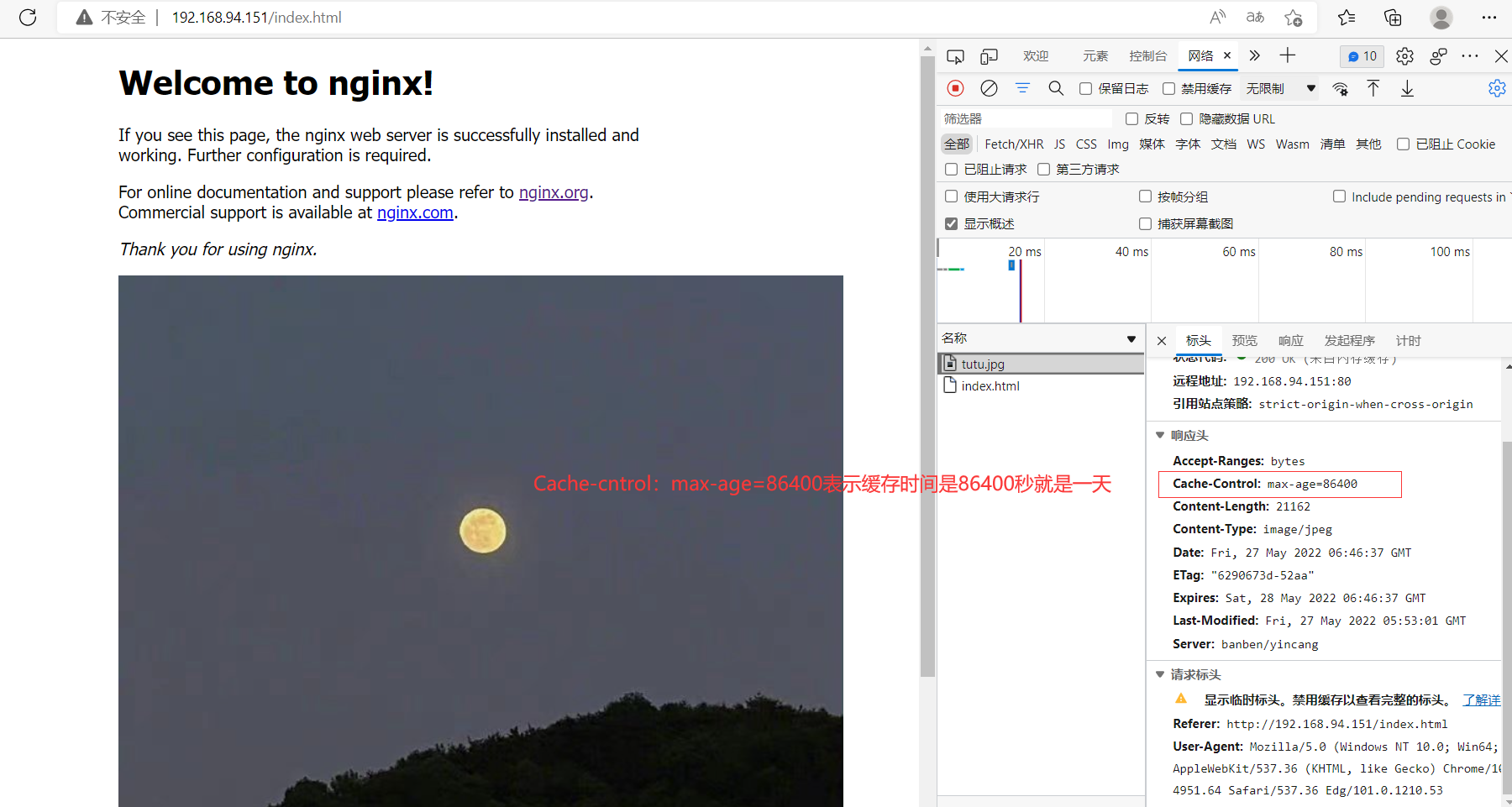
Task: Toggle the network filter bar icon
Action: tap(1022, 88)
